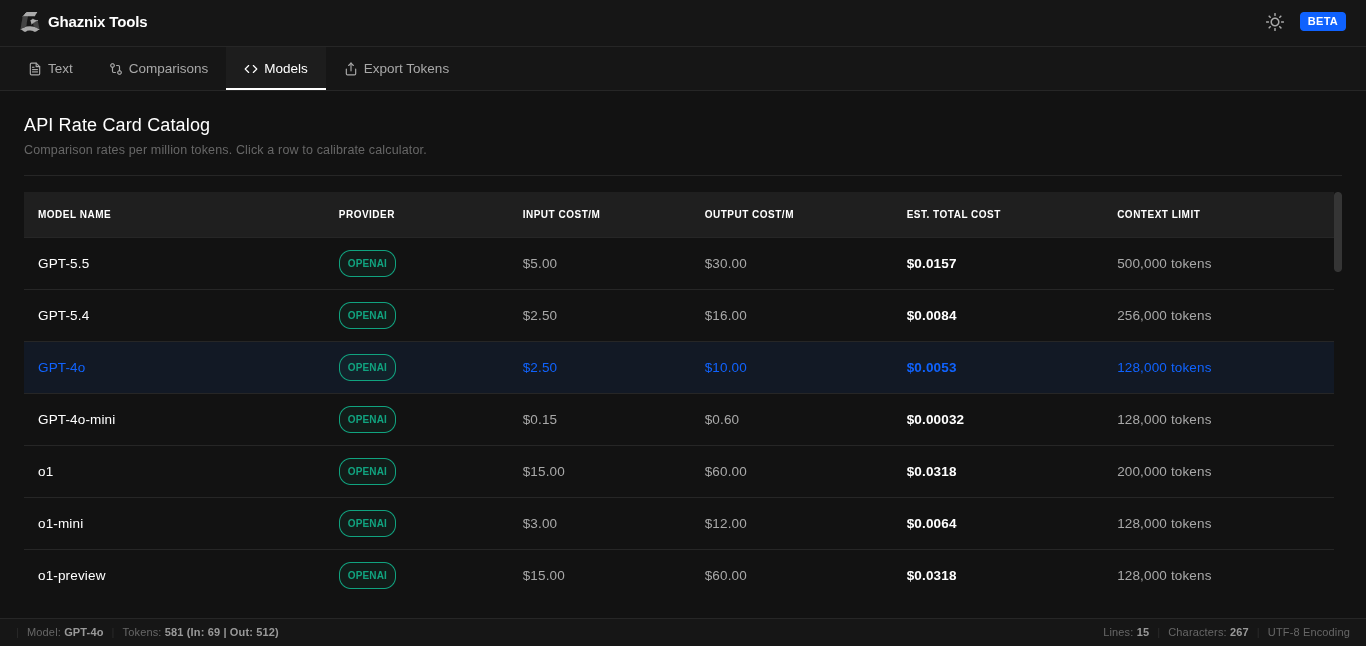The image size is (1366, 646).
Task: Click the $0.60 output cost value
Action: pyautogui.click(x=722, y=420)
